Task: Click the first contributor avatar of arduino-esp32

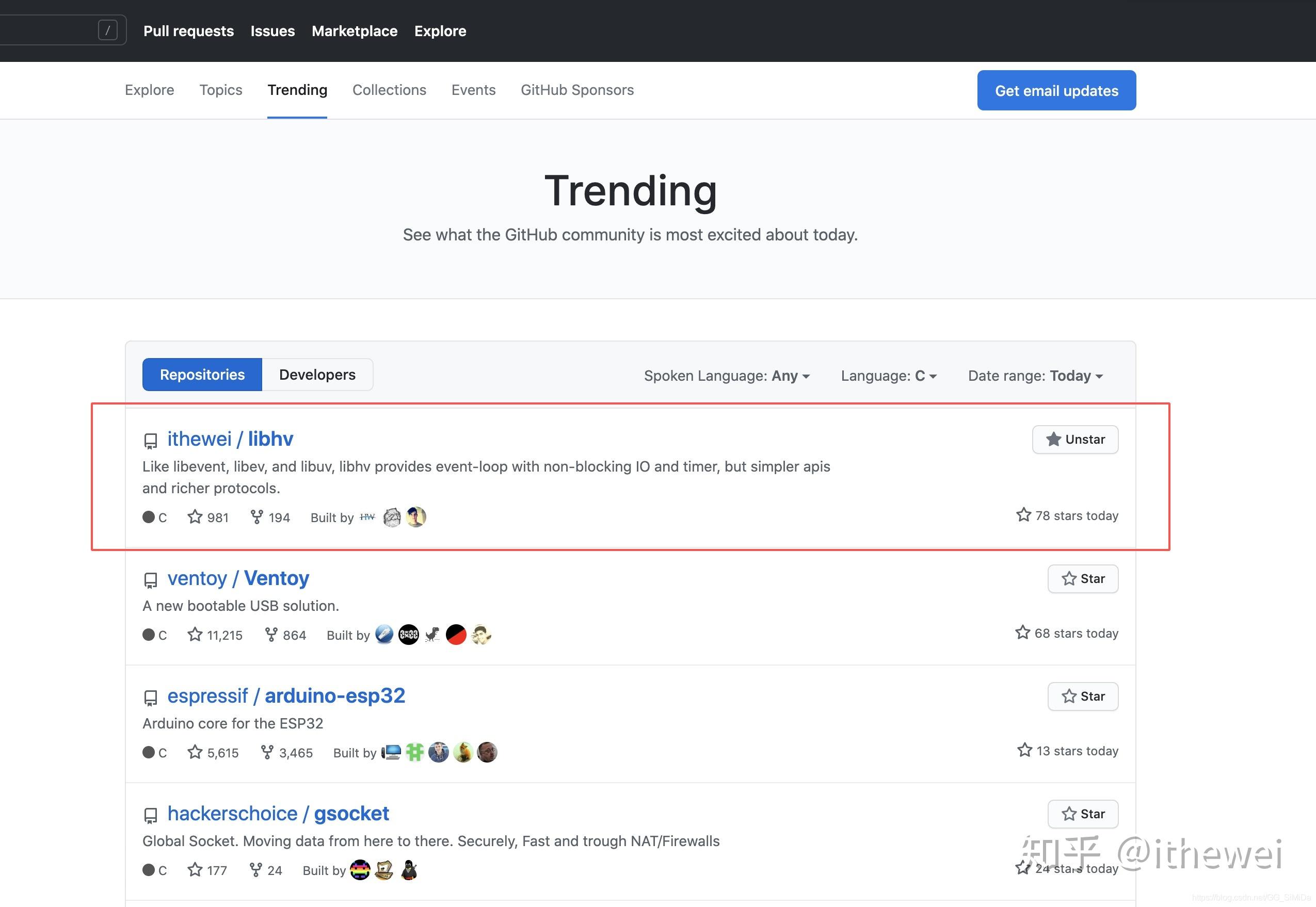Action: (x=391, y=752)
